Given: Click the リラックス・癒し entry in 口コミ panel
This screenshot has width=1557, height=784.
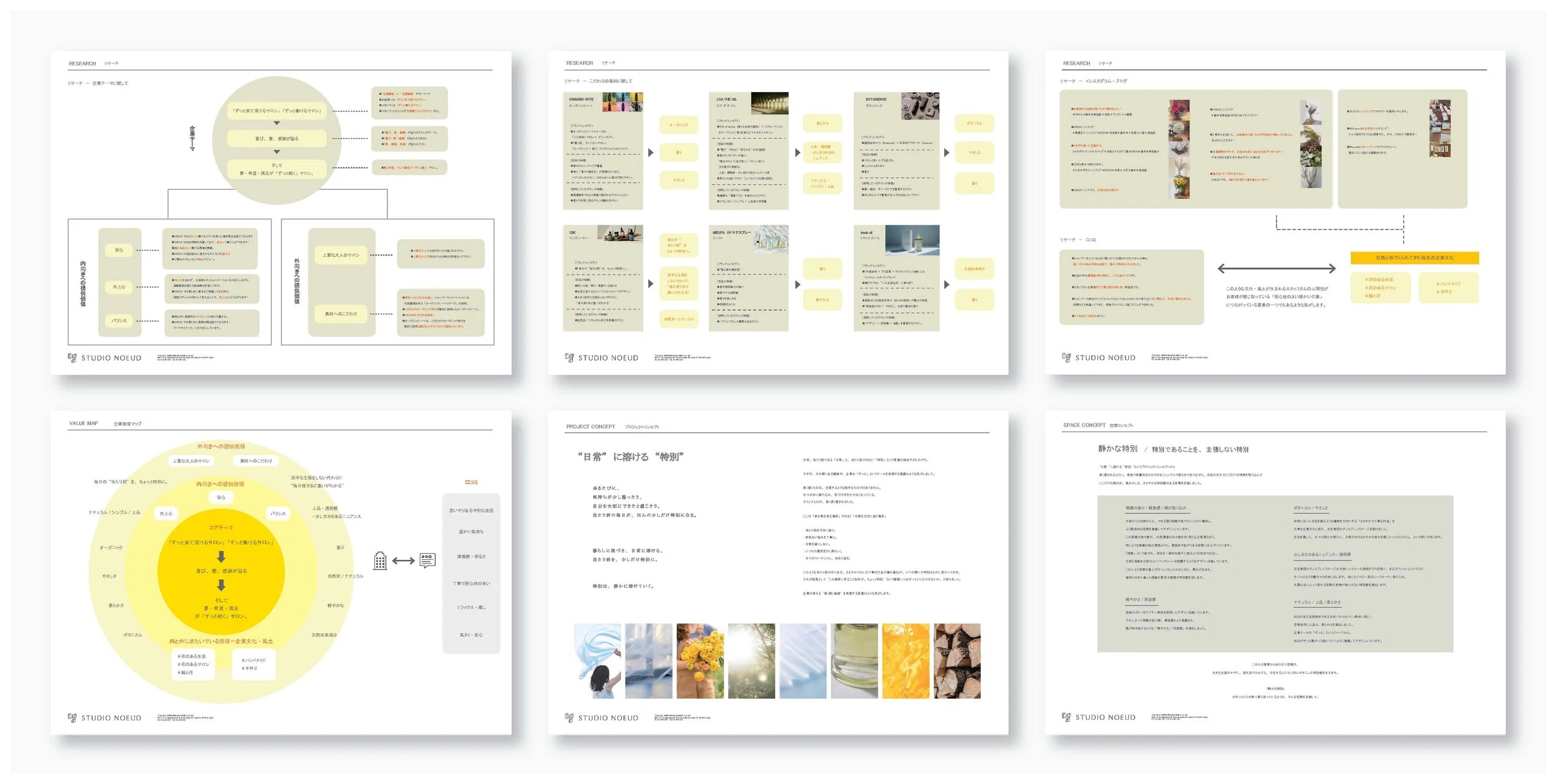Looking at the screenshot, I should [x=471, y=607].
